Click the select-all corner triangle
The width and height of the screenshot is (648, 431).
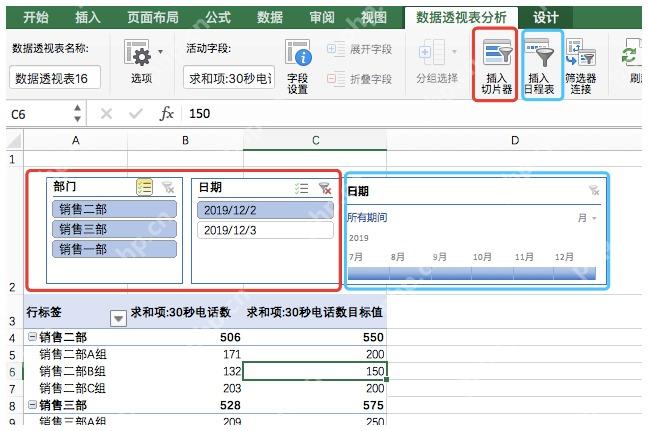click(x=15, y=141)
